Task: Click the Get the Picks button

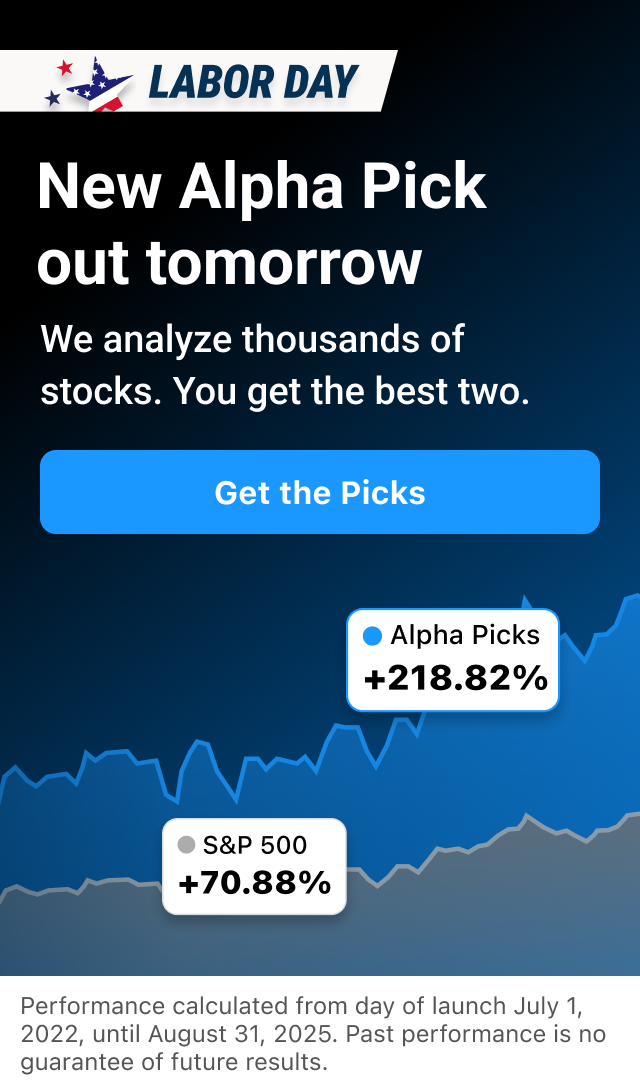Action: pos(319,492)
